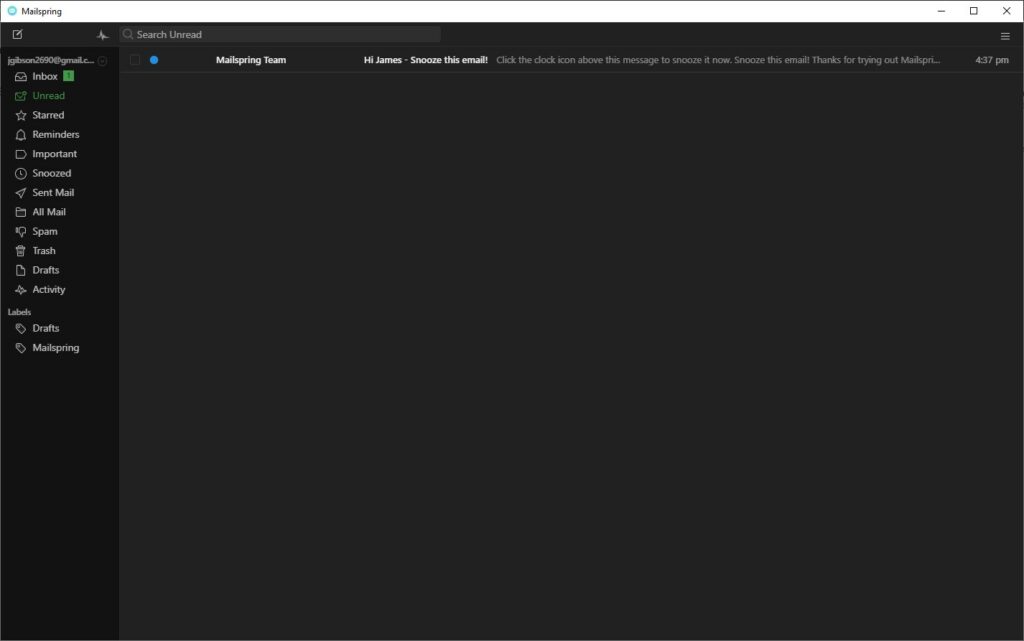Click the 4:37 pm timestamp
The height and width of the screenshot is (641, 1024).
pos(991,60)
